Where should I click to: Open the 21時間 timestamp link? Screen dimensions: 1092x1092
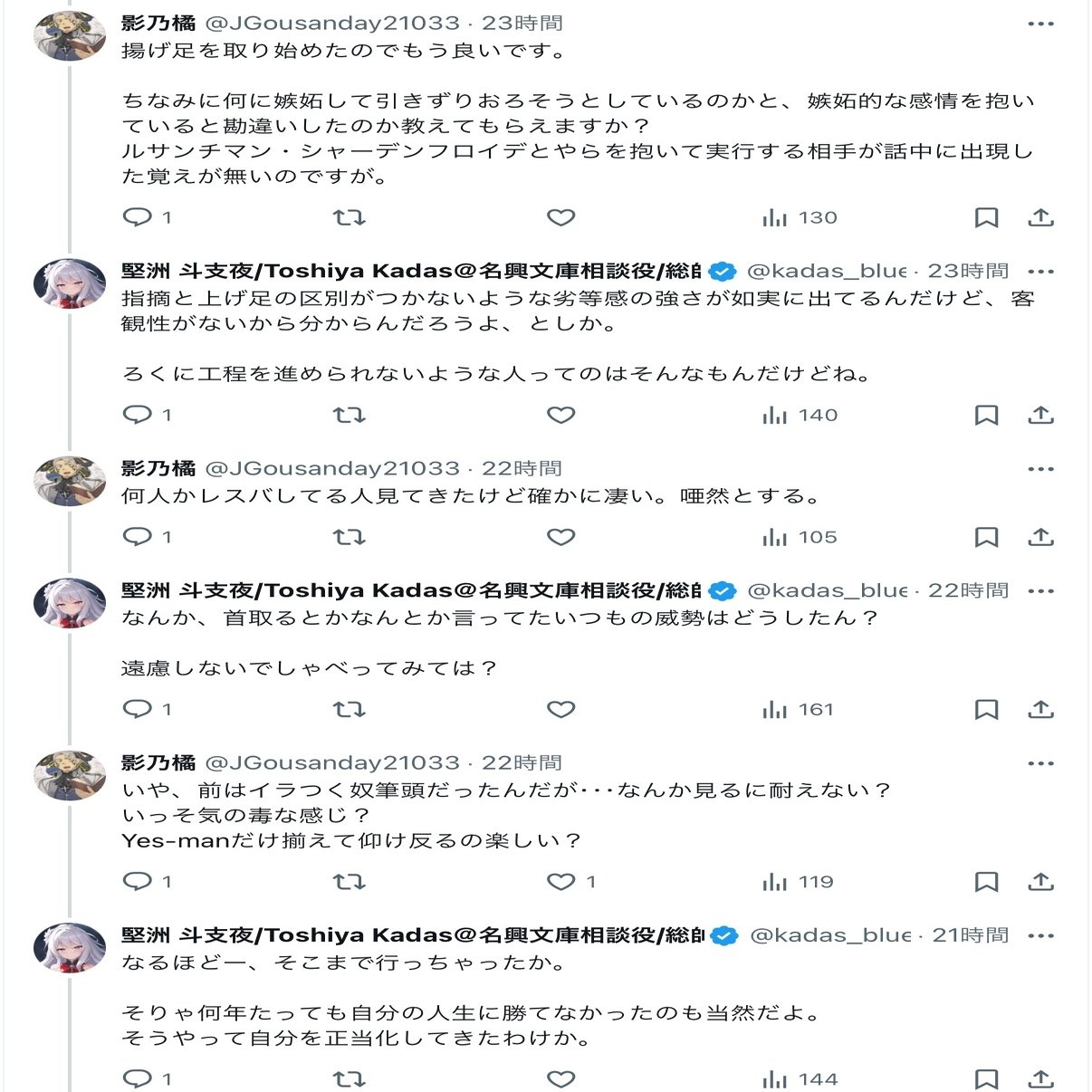pyautogui.click(x=970, y=935)
